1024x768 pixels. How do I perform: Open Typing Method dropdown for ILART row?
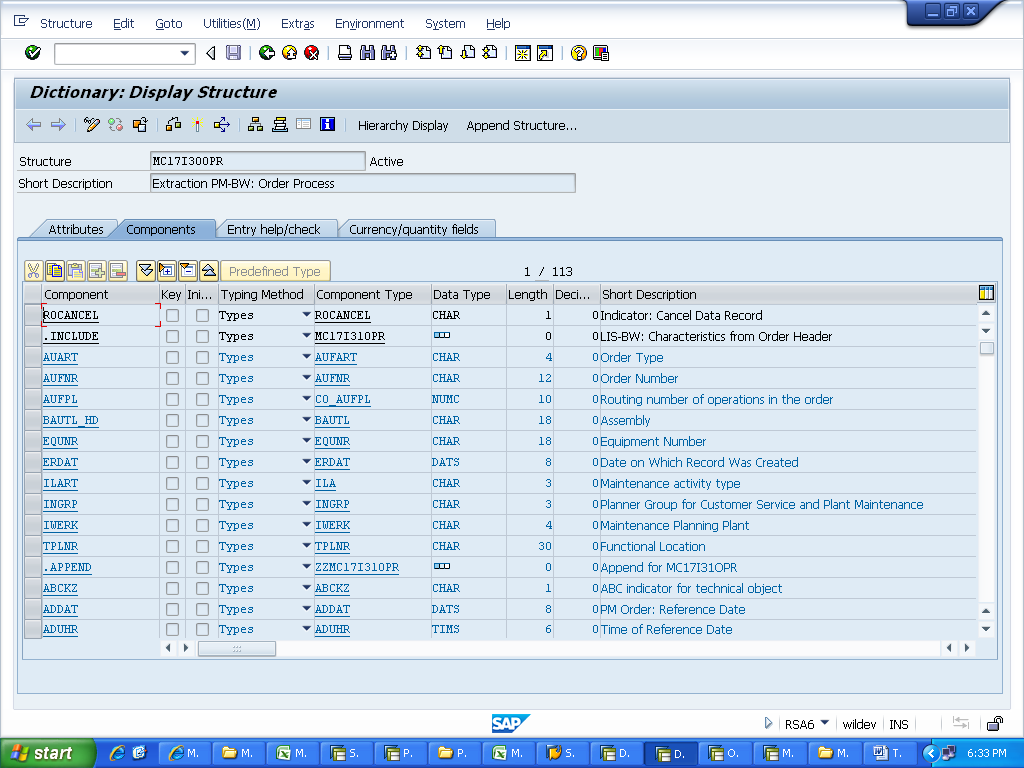[306, 483]
